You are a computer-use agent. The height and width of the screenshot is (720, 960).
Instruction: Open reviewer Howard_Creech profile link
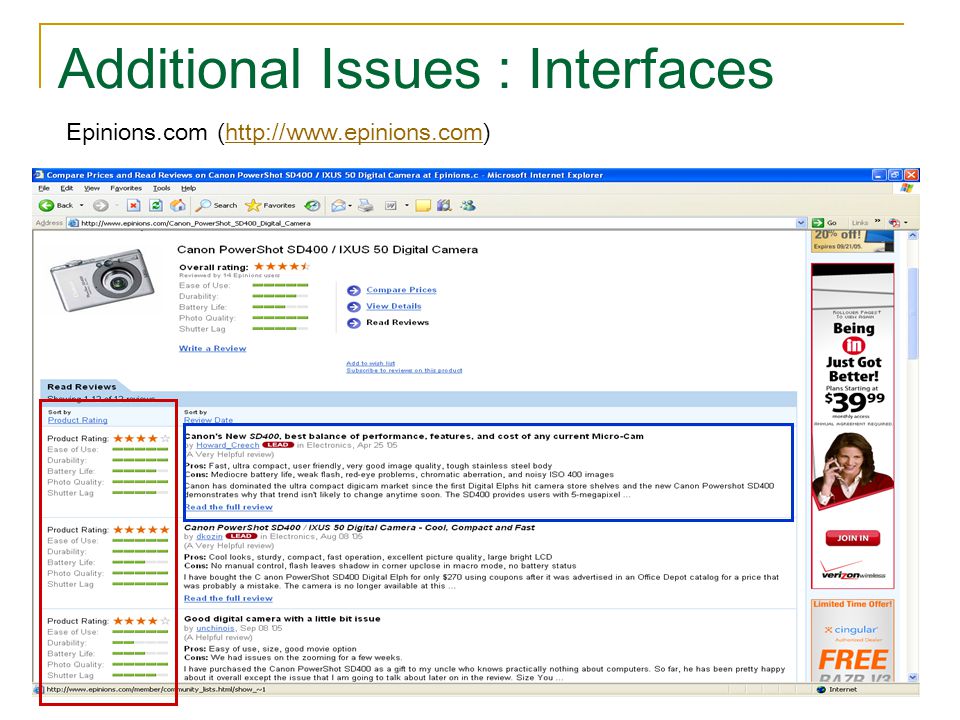[228, 445]
